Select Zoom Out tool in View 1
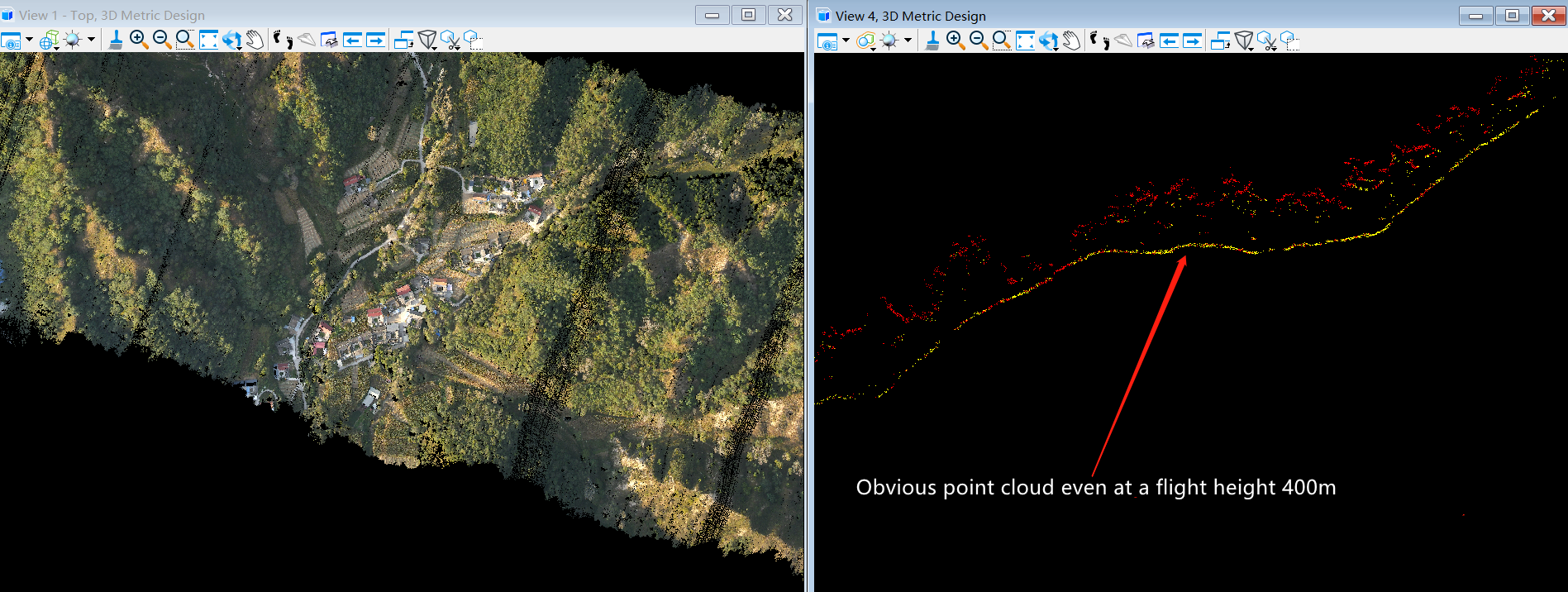Image resolution: width=1568 pixels, height=592 pixels. (162, 40)
